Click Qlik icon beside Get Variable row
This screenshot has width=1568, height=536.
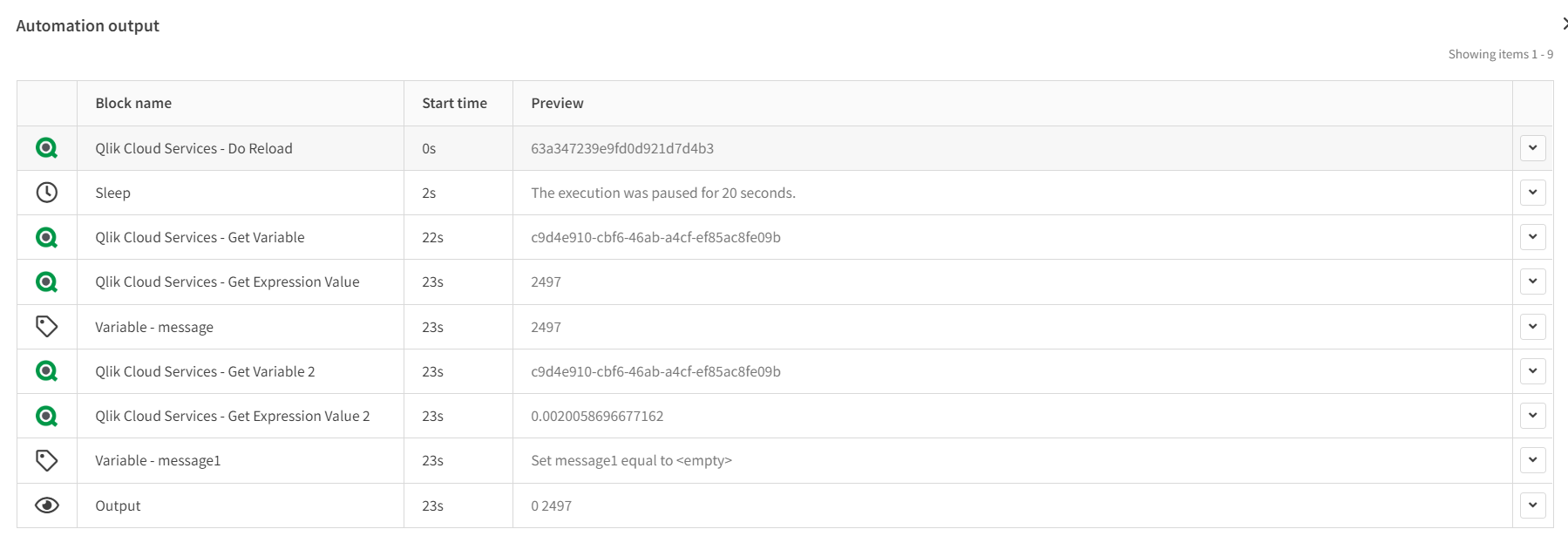(x=47, y=237)
